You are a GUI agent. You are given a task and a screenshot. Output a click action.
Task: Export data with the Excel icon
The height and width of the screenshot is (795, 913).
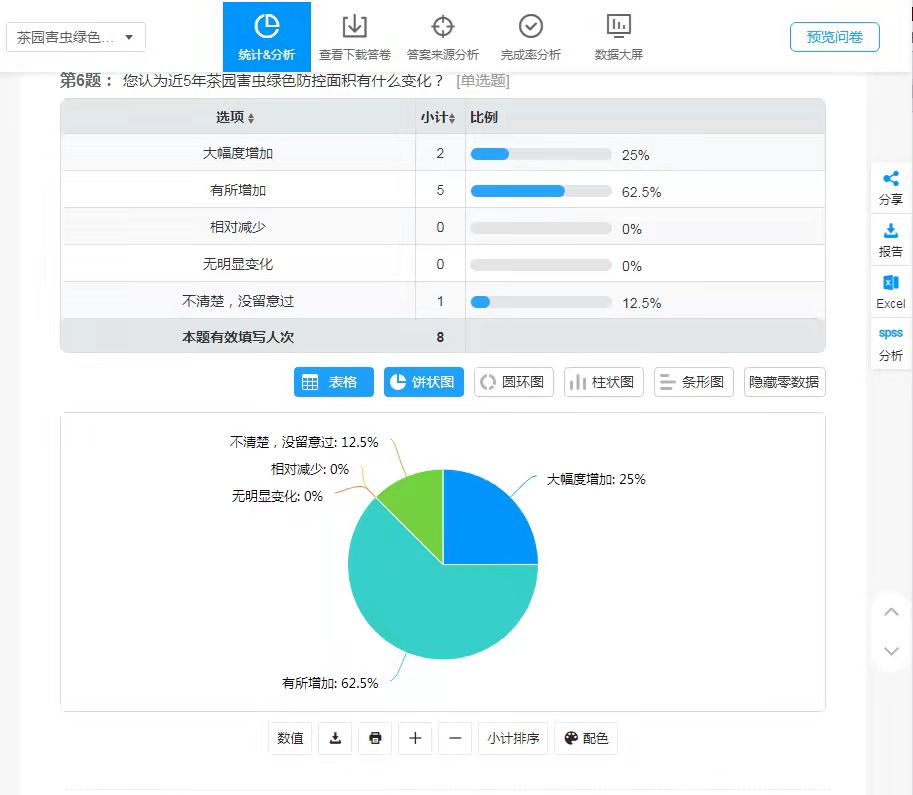click(890, 291)
